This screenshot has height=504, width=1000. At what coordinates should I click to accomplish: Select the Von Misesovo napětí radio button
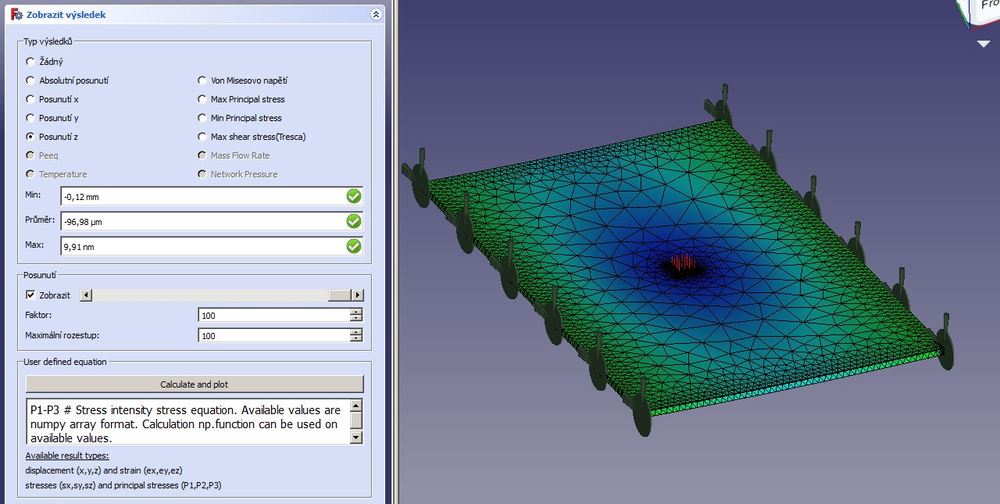tap(203, 81)
